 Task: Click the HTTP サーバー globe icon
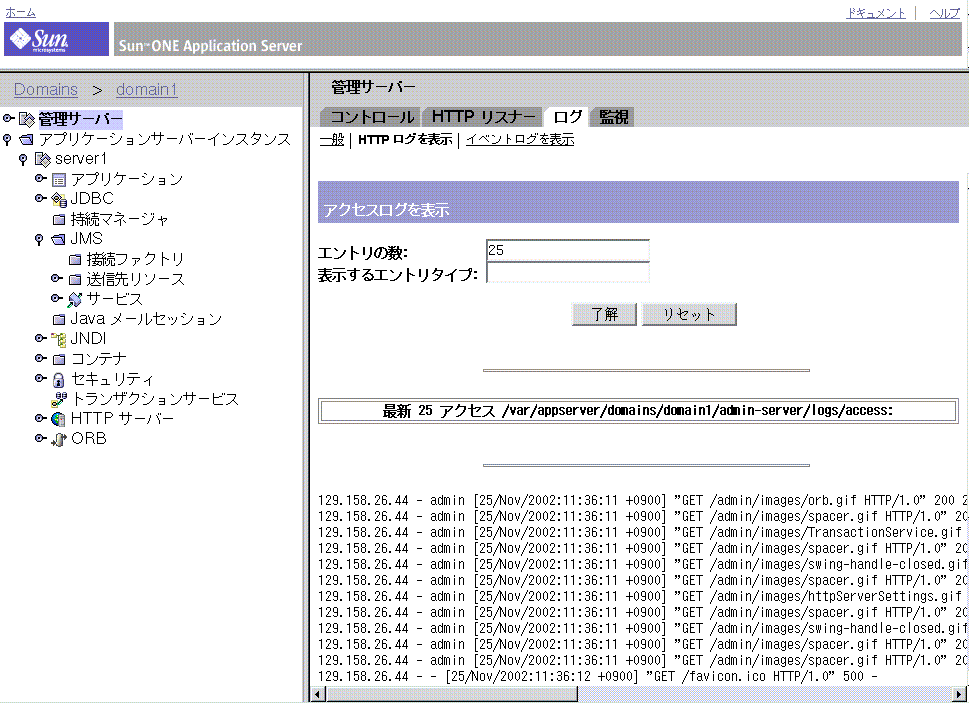pos(59,419)
